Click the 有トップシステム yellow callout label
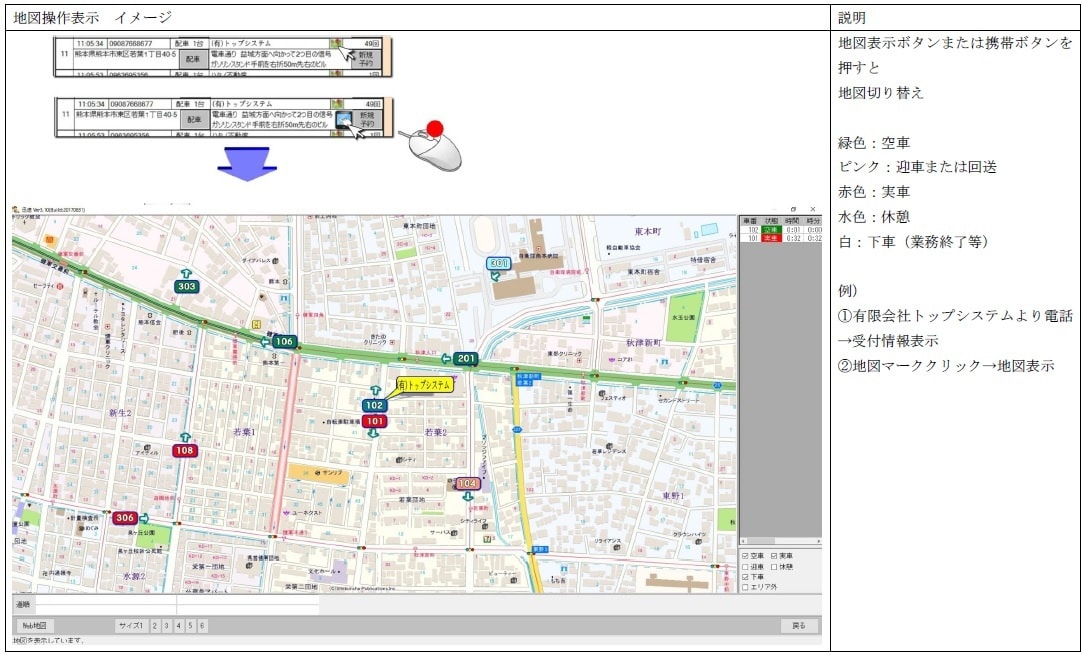Screen dimensions: 1084x657 424,384
